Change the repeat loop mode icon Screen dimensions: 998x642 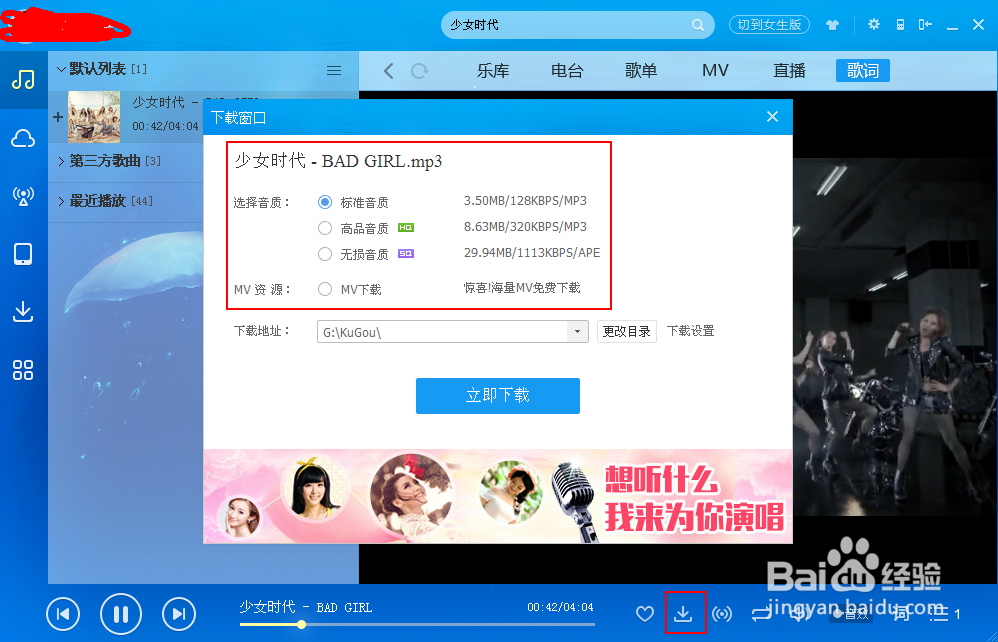761,614
